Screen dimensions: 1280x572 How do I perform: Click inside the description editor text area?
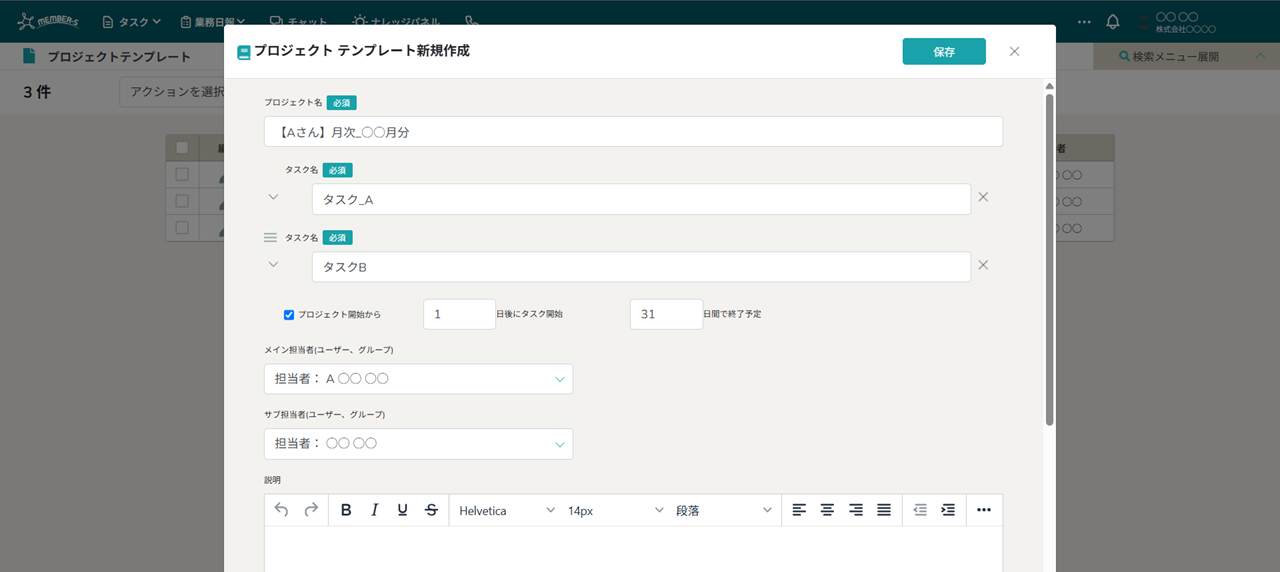633,549
